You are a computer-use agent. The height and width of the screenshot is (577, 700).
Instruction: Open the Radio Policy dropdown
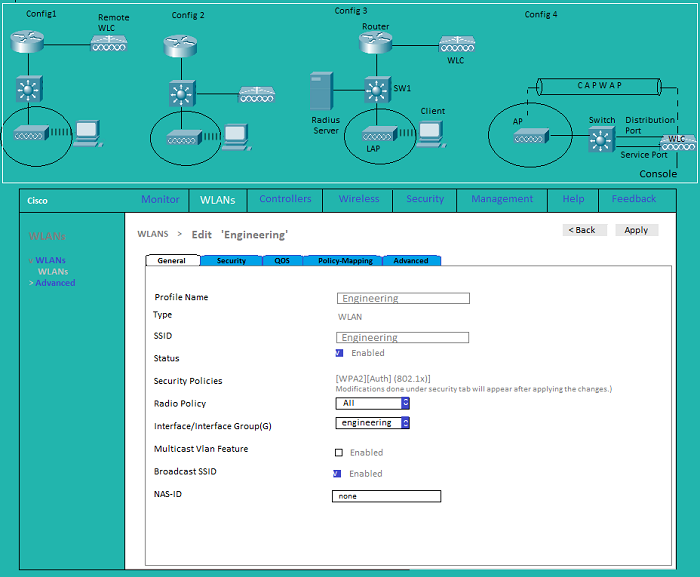click(x=372, y=403)
